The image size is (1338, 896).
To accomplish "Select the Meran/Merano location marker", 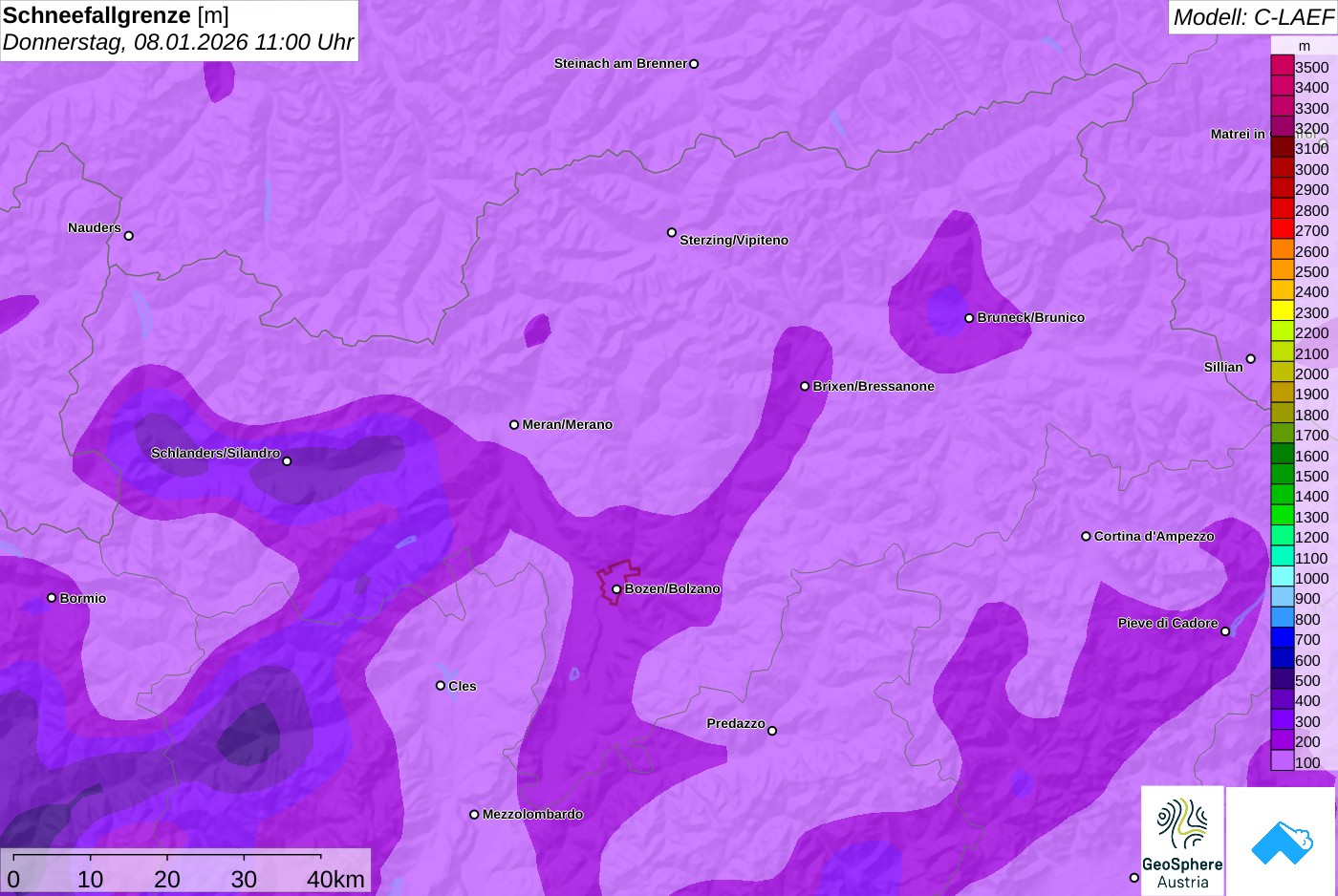I will click(514, 424).
